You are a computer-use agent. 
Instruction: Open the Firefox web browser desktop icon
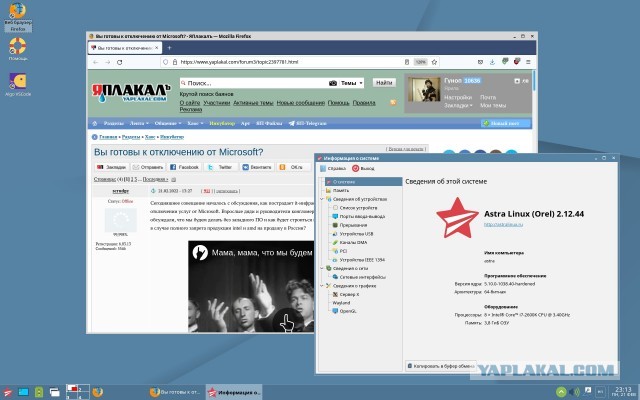point(18,17)
